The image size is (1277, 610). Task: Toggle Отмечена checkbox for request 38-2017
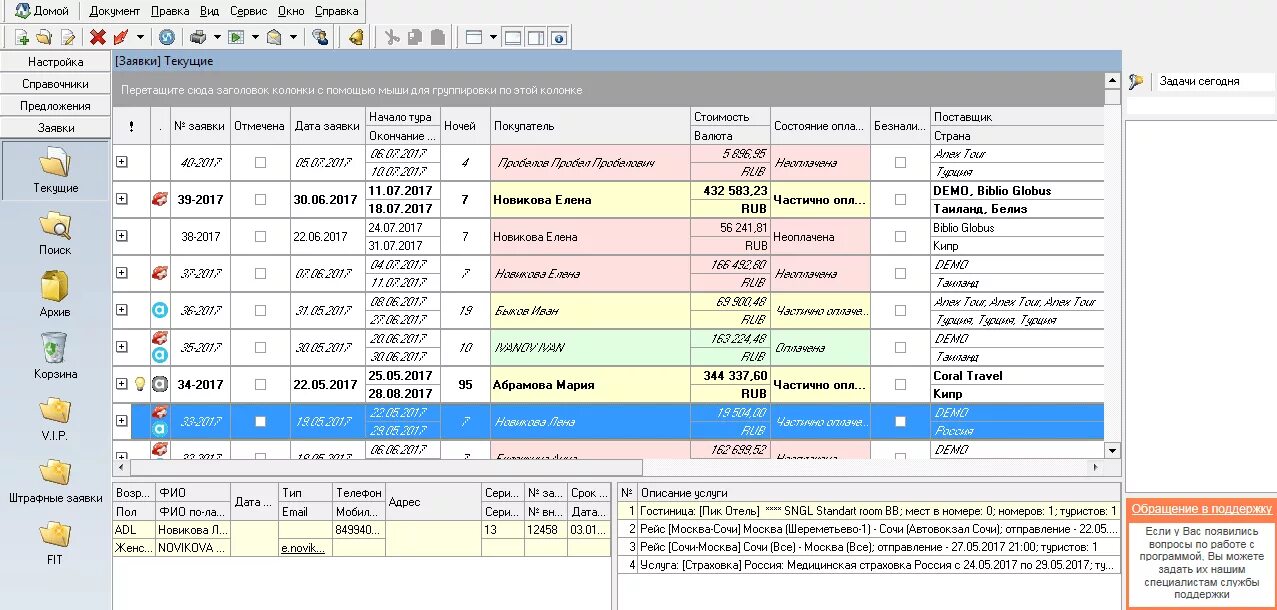point(260,236)
